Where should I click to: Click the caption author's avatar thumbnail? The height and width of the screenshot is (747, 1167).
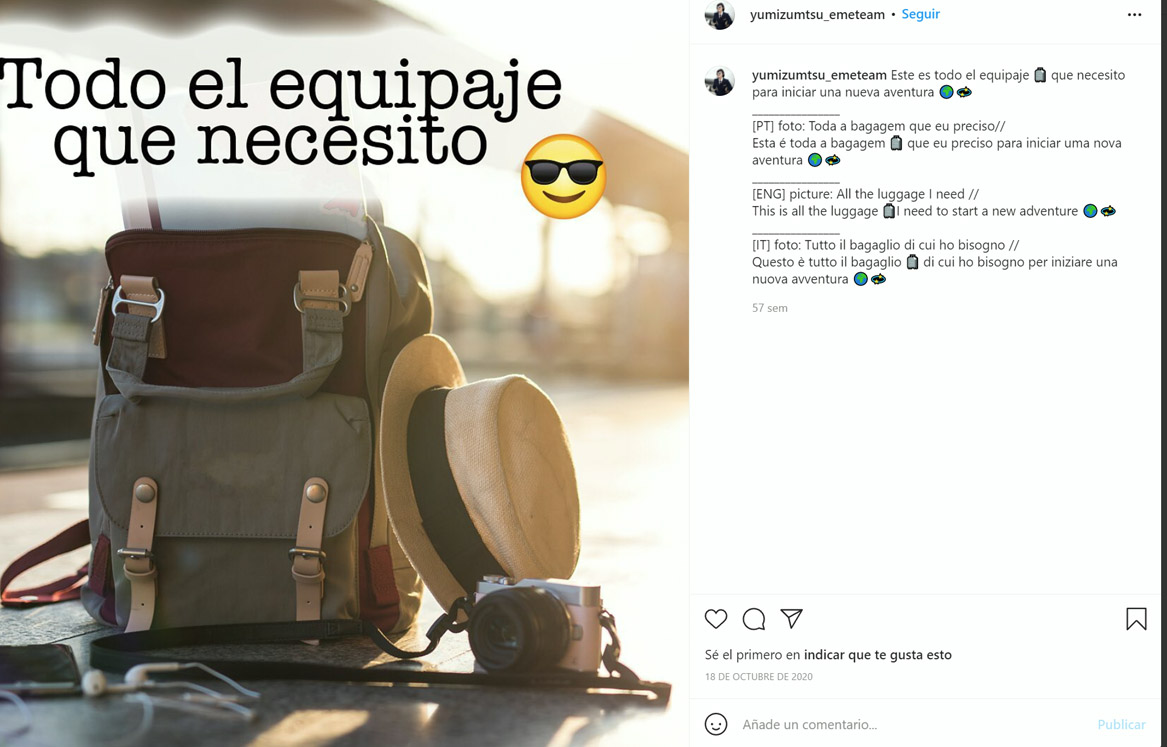720,81
